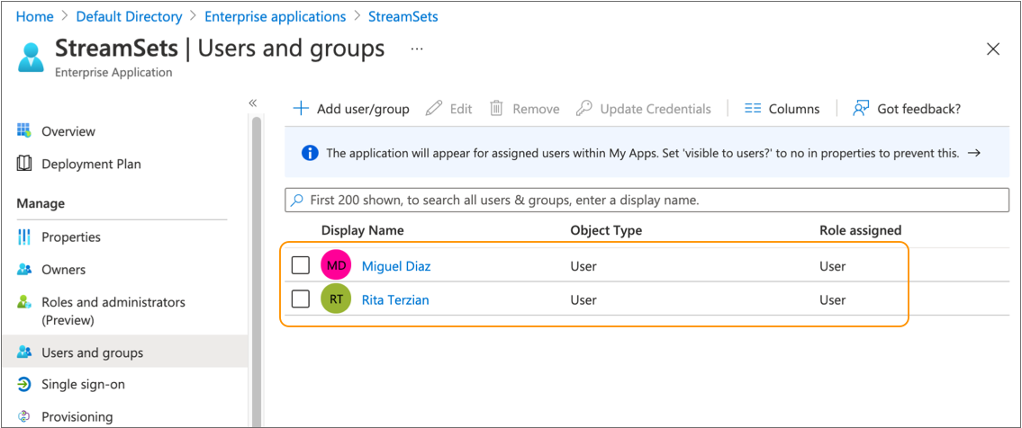Screen dimensions: 1022x428
Task: Click the key Update Credentials icon
Action: point(584,109)
